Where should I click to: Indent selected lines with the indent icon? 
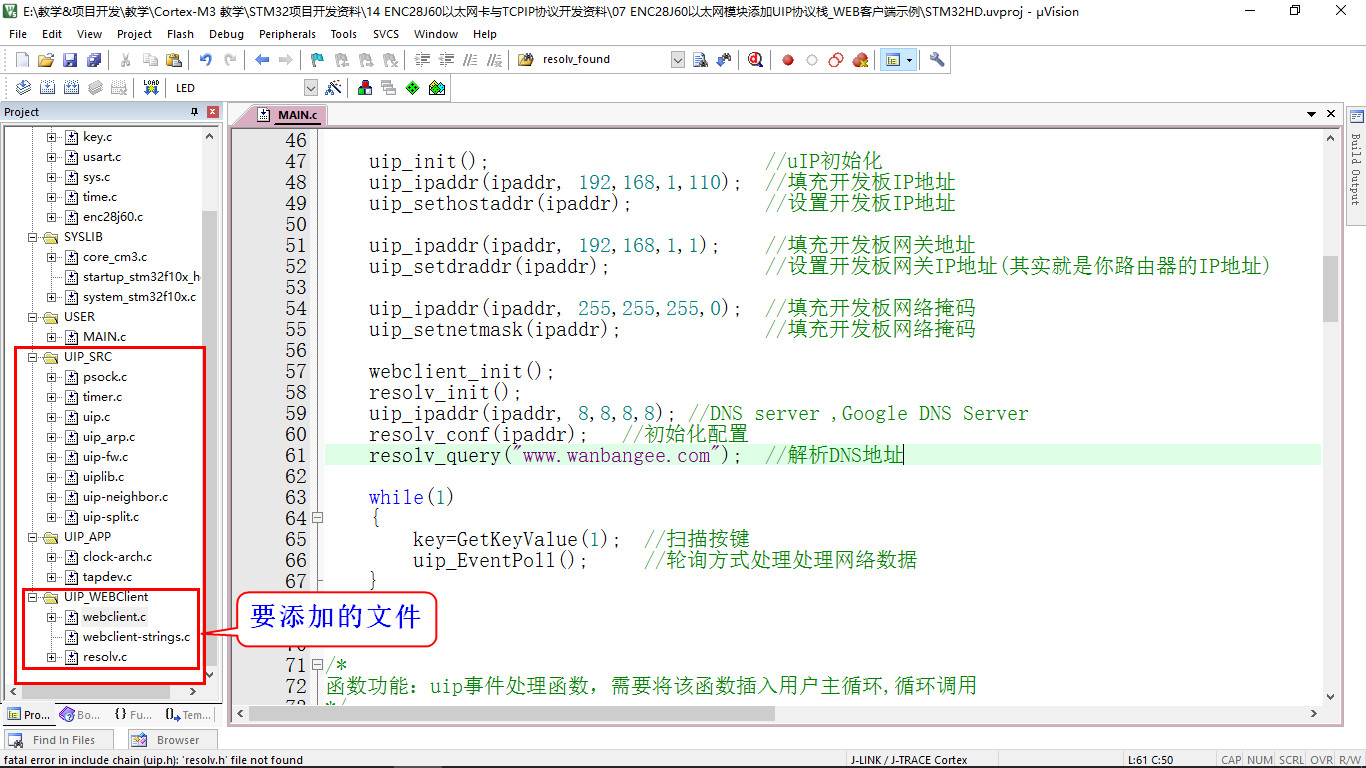pos(422,60)
